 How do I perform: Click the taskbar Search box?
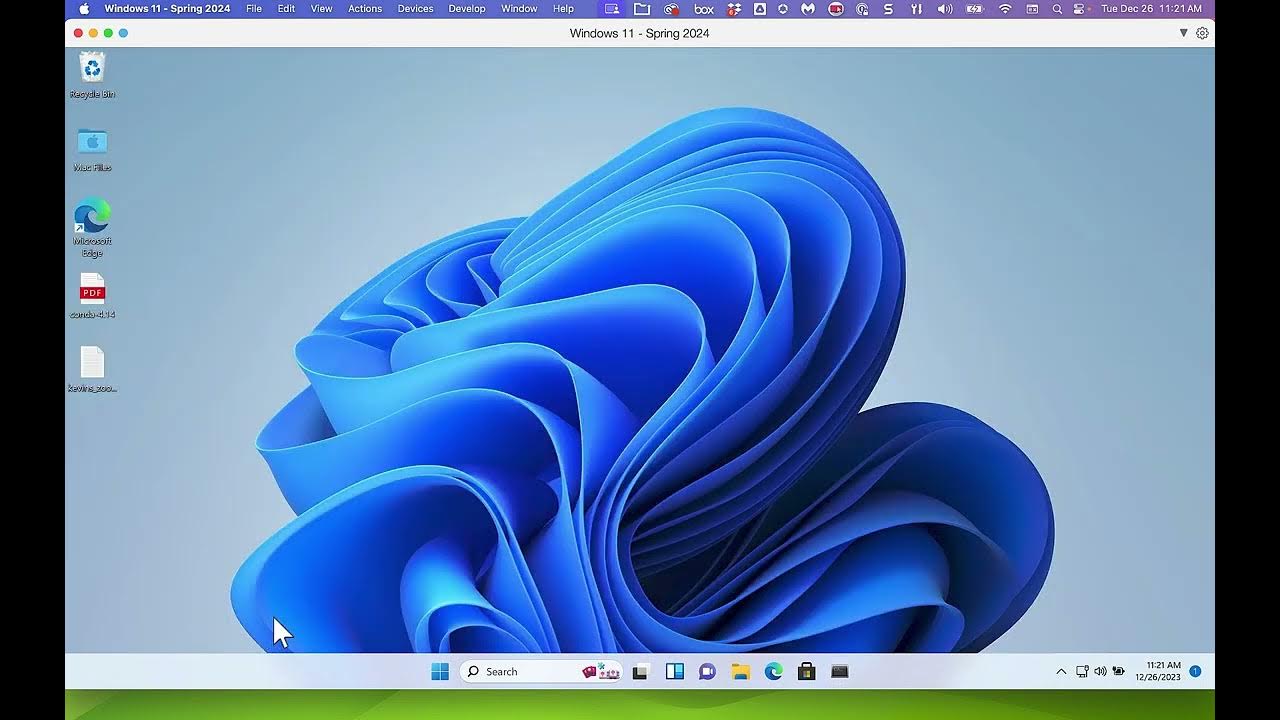point(541,672)
